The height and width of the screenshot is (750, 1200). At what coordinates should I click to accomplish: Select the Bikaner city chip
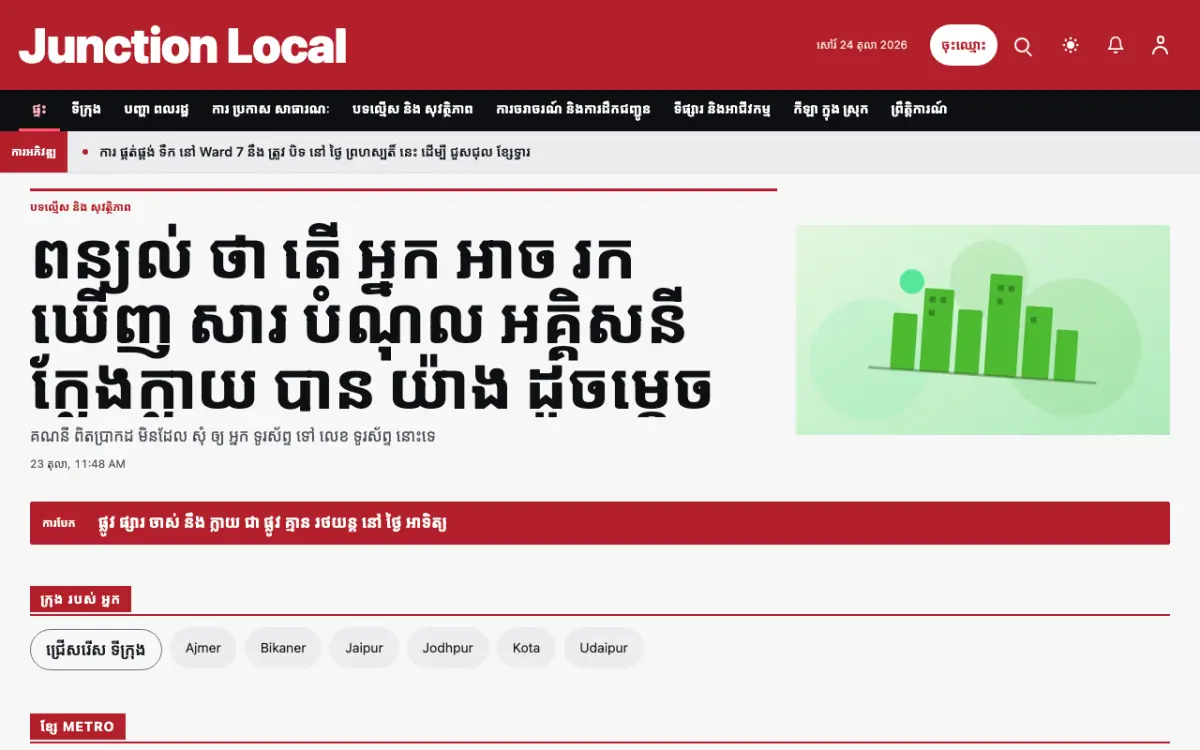283,648
